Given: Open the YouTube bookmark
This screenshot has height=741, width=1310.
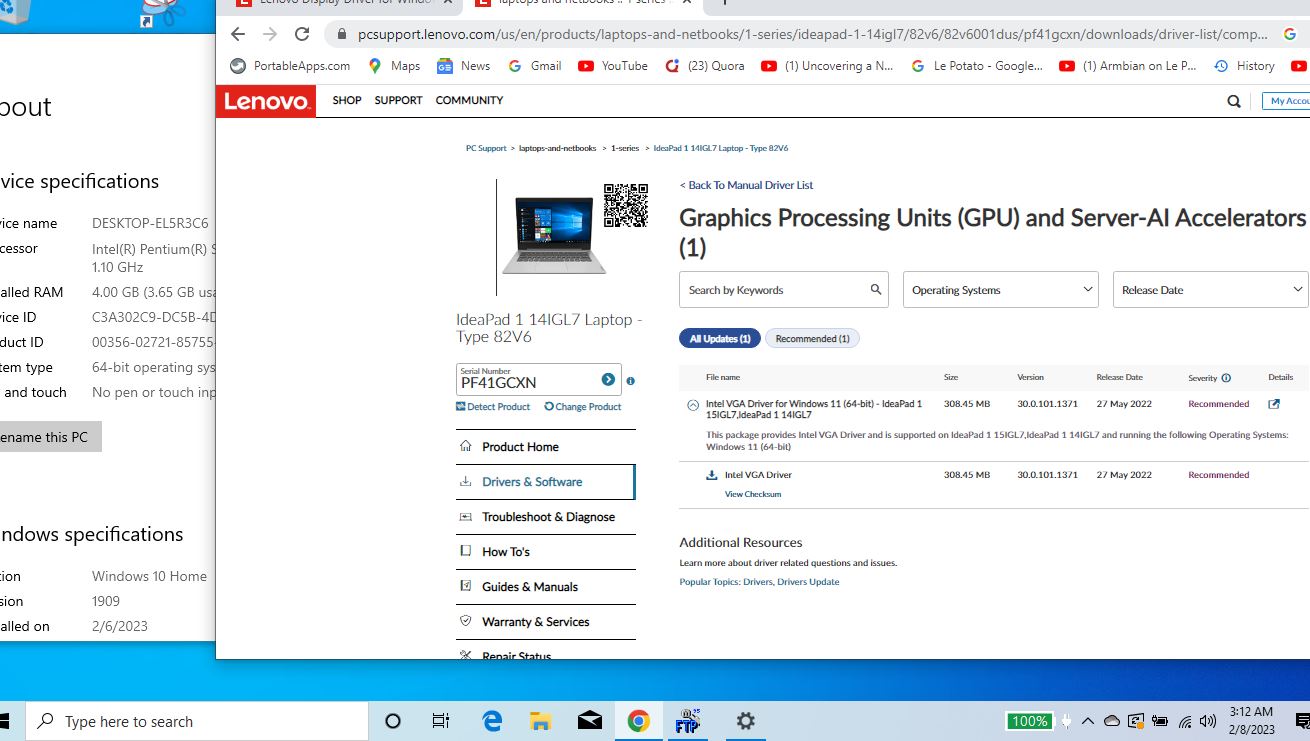Looking at the screenshot, I should (612, 66).
